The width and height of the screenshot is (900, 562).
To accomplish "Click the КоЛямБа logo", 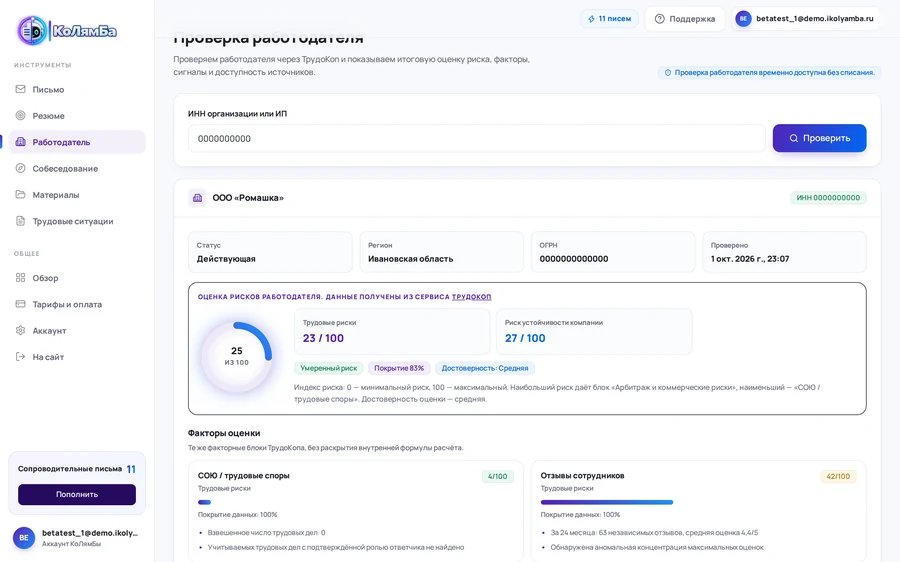I will click(67, 30).
